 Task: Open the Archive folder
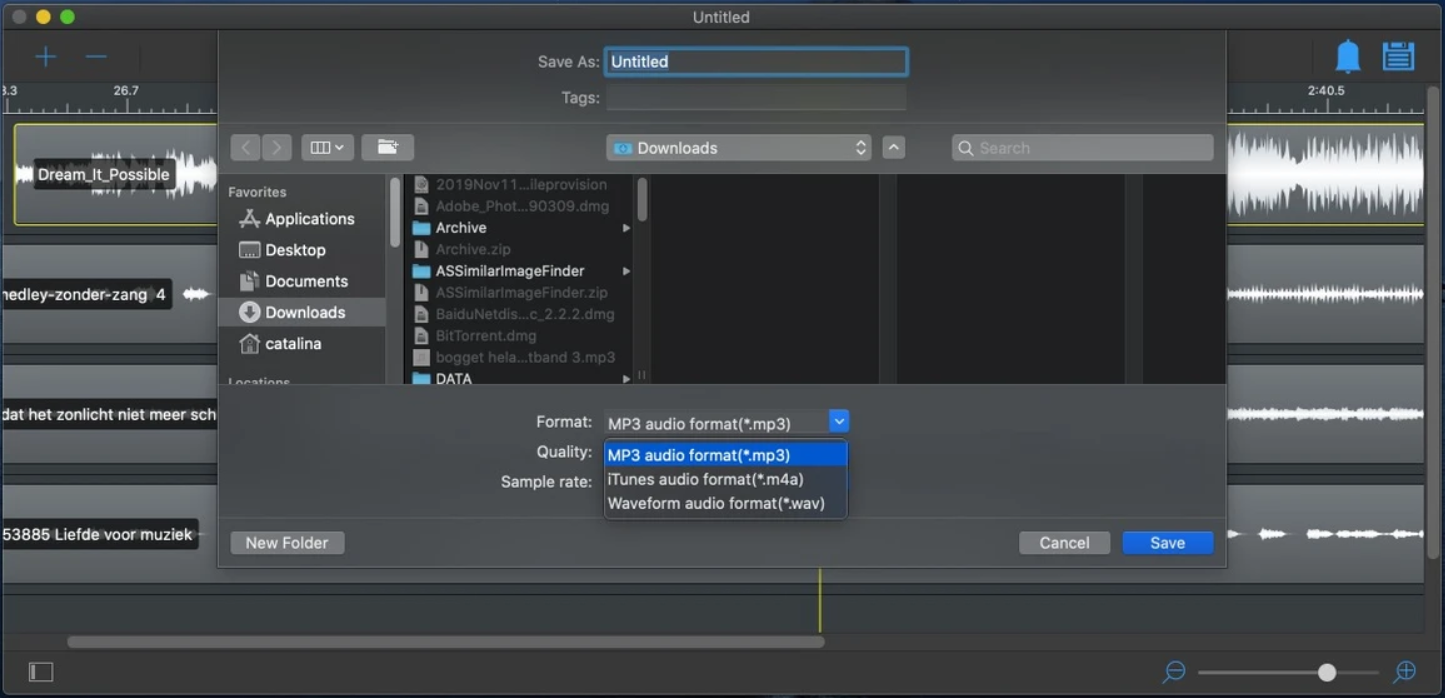521,228
